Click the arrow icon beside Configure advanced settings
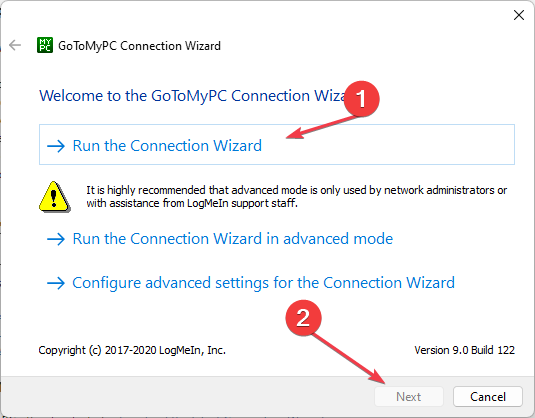 56,283
